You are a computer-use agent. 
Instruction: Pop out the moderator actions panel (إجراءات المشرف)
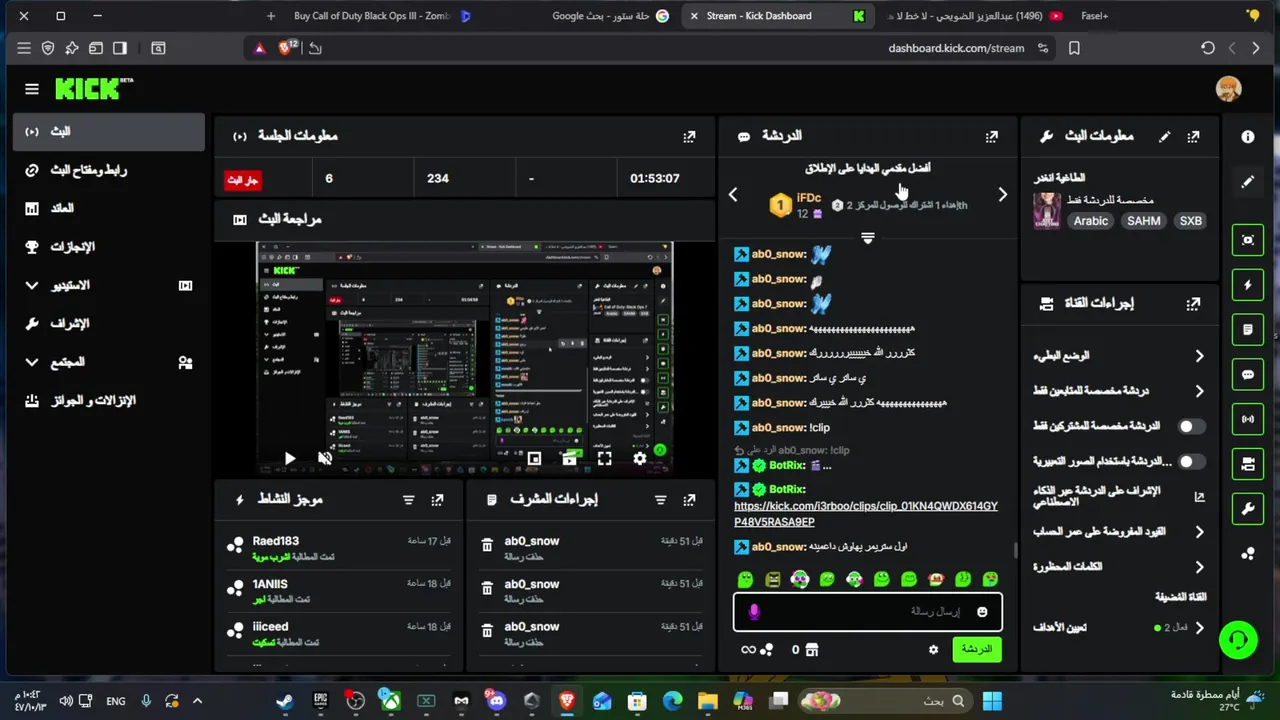click(689, 499)
